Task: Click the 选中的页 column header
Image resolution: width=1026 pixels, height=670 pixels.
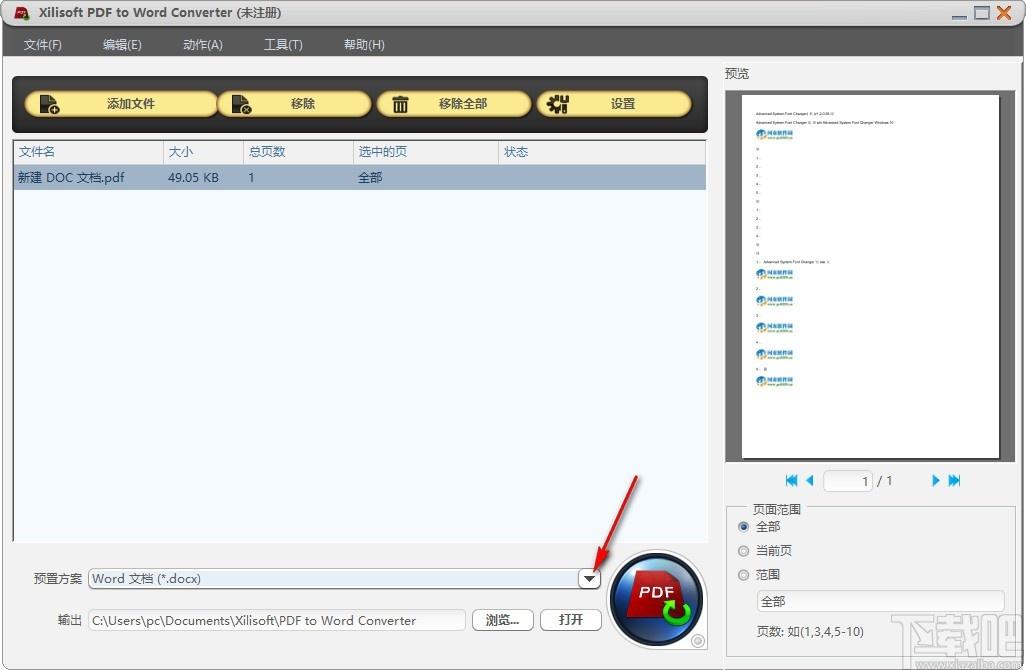Action: (425, 152)
